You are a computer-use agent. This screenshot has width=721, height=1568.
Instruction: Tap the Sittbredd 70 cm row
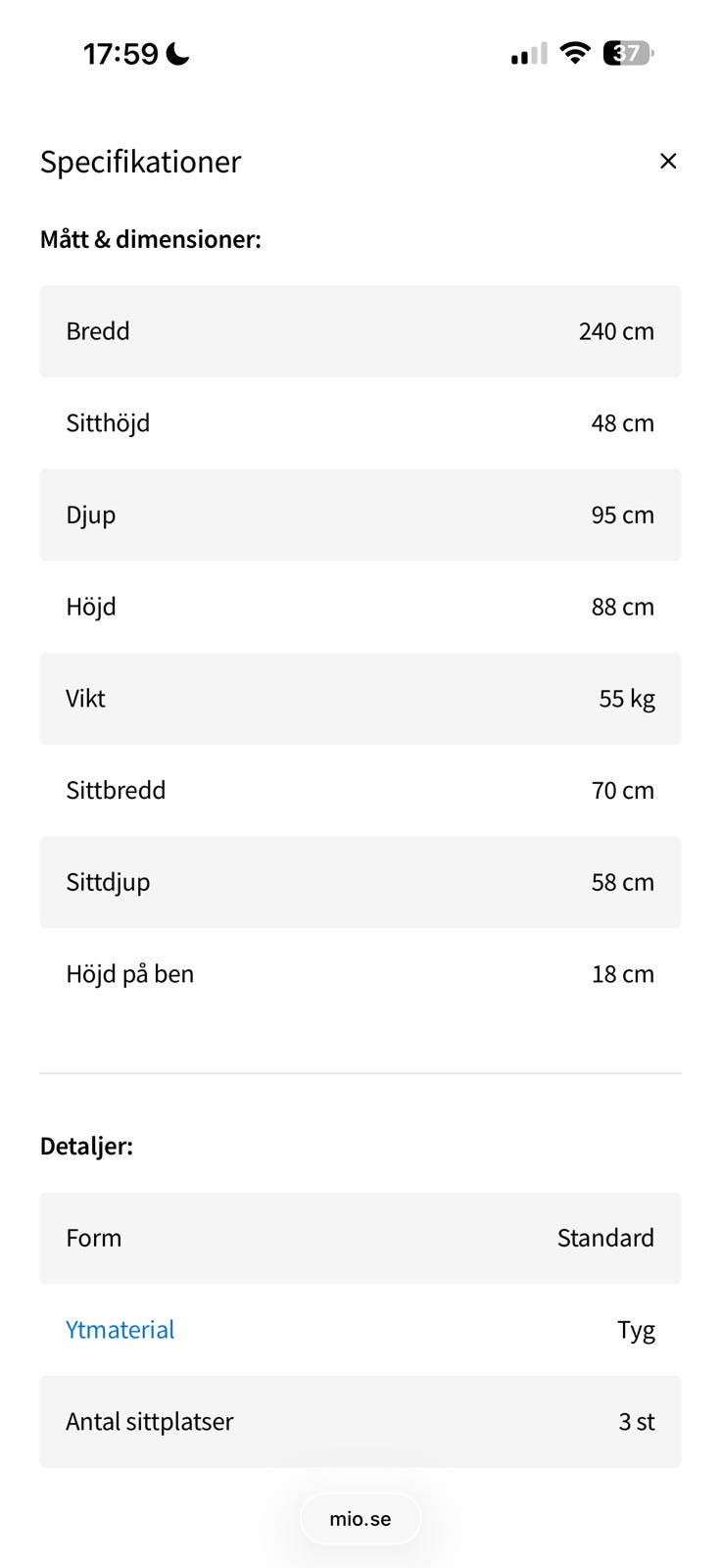(360, 790)
